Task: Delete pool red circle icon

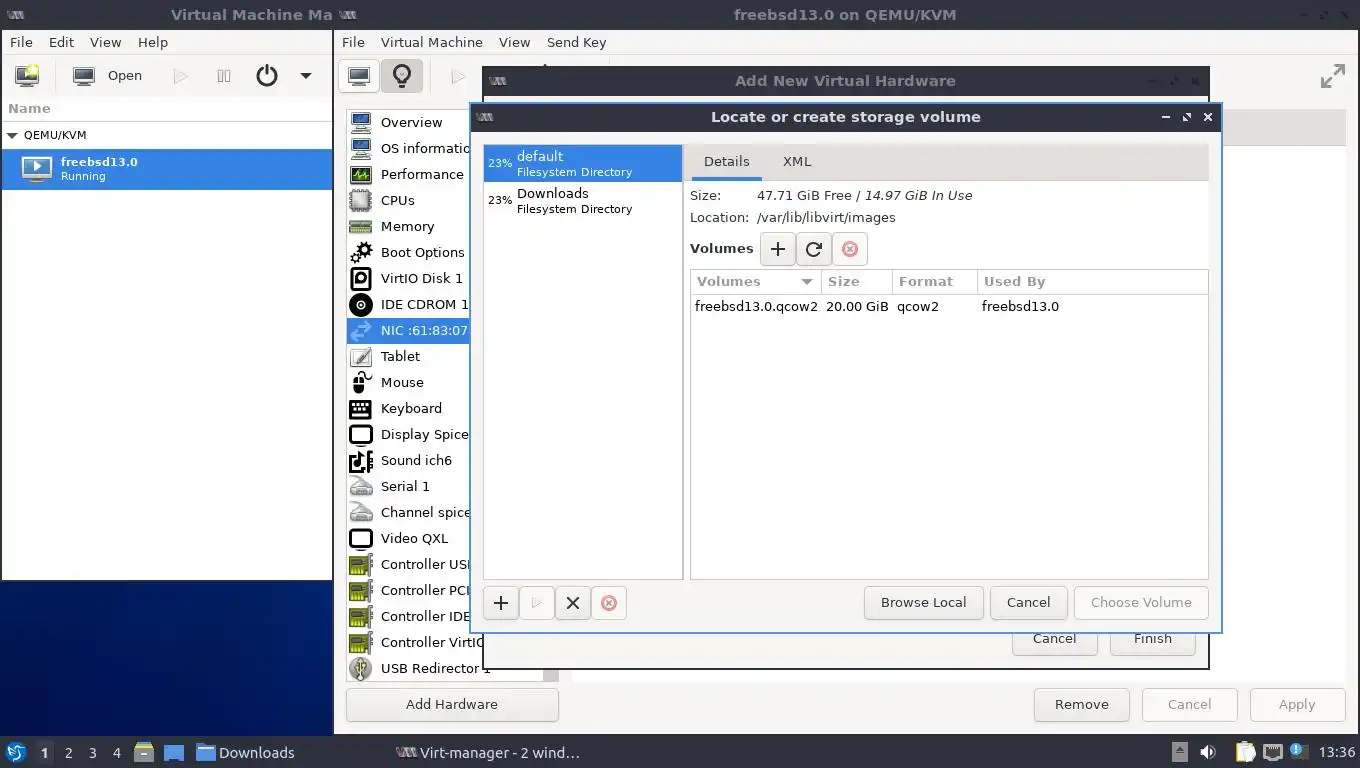Action: pyautogui.click(x=609, y=603)
